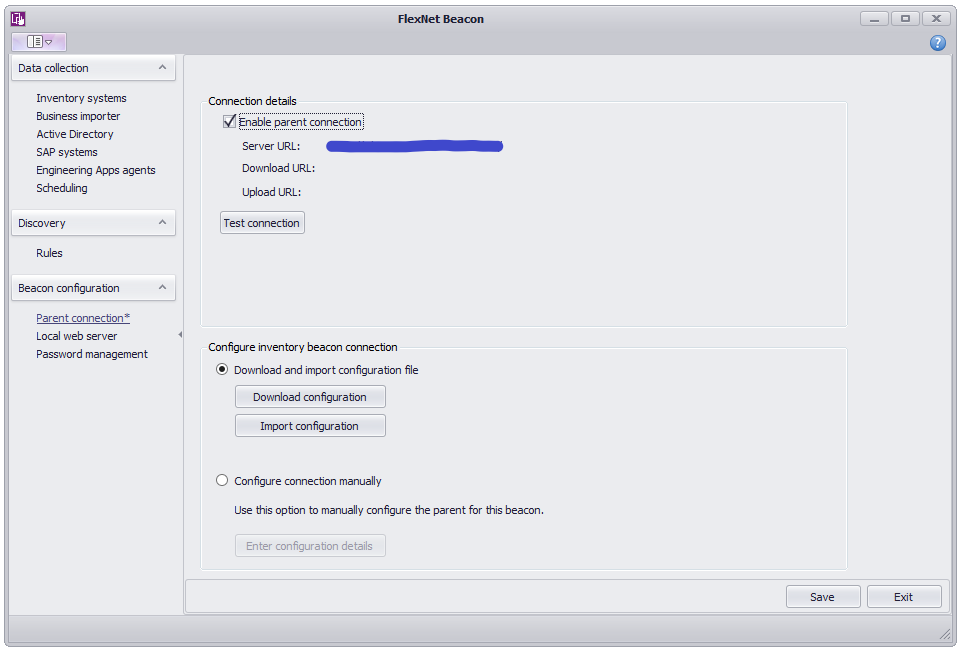This screenshot has height=651, width=961.
Task: Select Download and import configuration file option
Action: [222, 370]
